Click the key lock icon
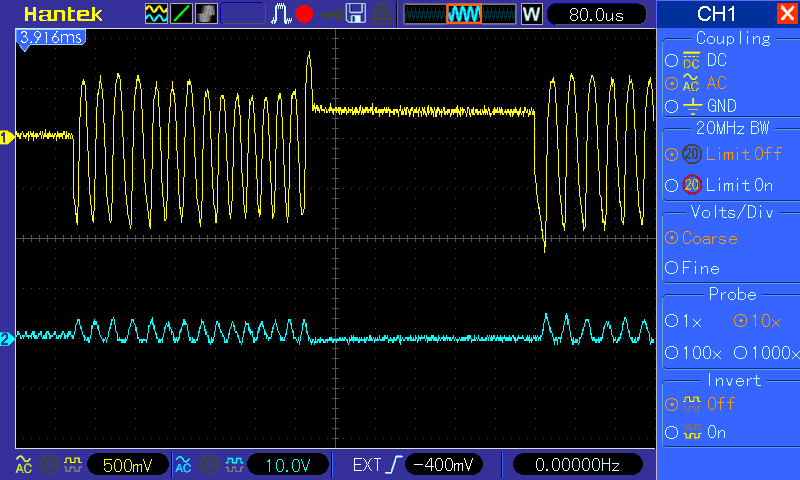The width and height of the screenshot is (800, 480). [x=331, y=15]
